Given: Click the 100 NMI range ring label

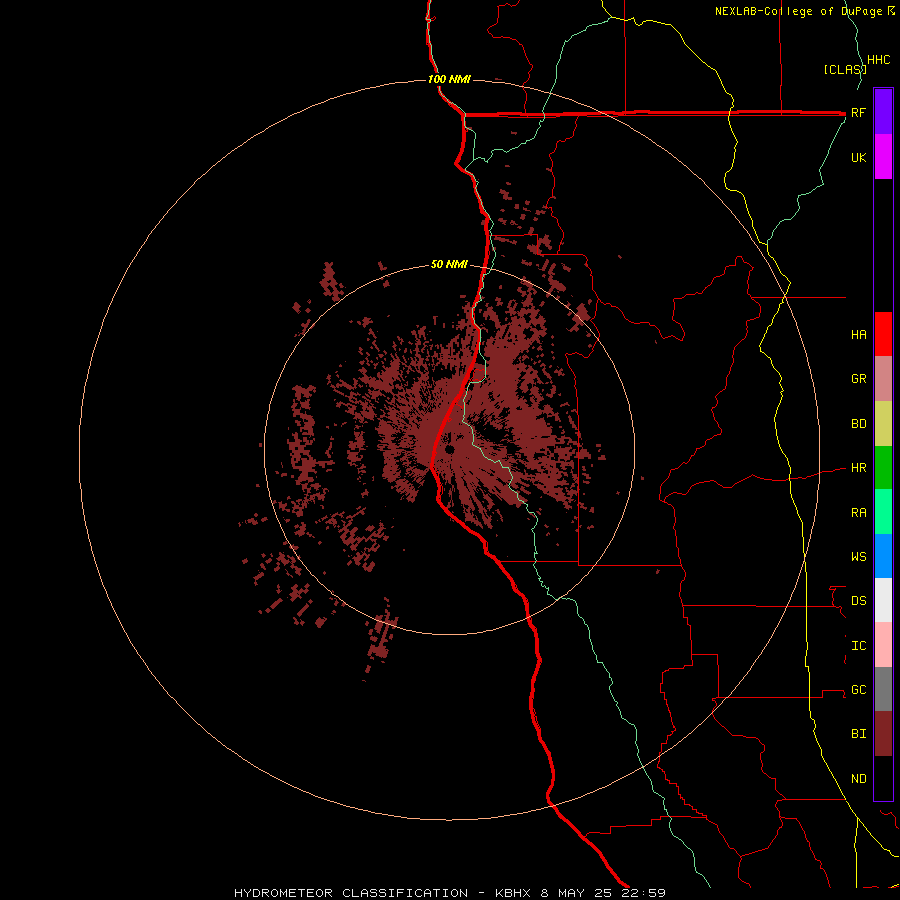Looking at the screenshot, I should click(x=449, y=79).
